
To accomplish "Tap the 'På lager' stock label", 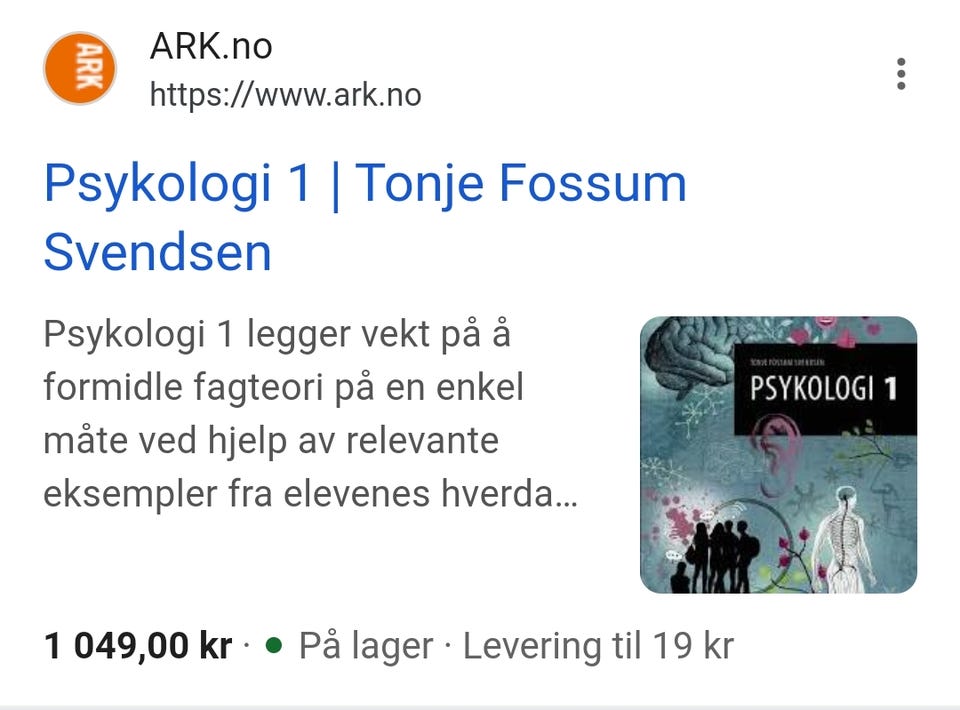I will click(366, 646).
